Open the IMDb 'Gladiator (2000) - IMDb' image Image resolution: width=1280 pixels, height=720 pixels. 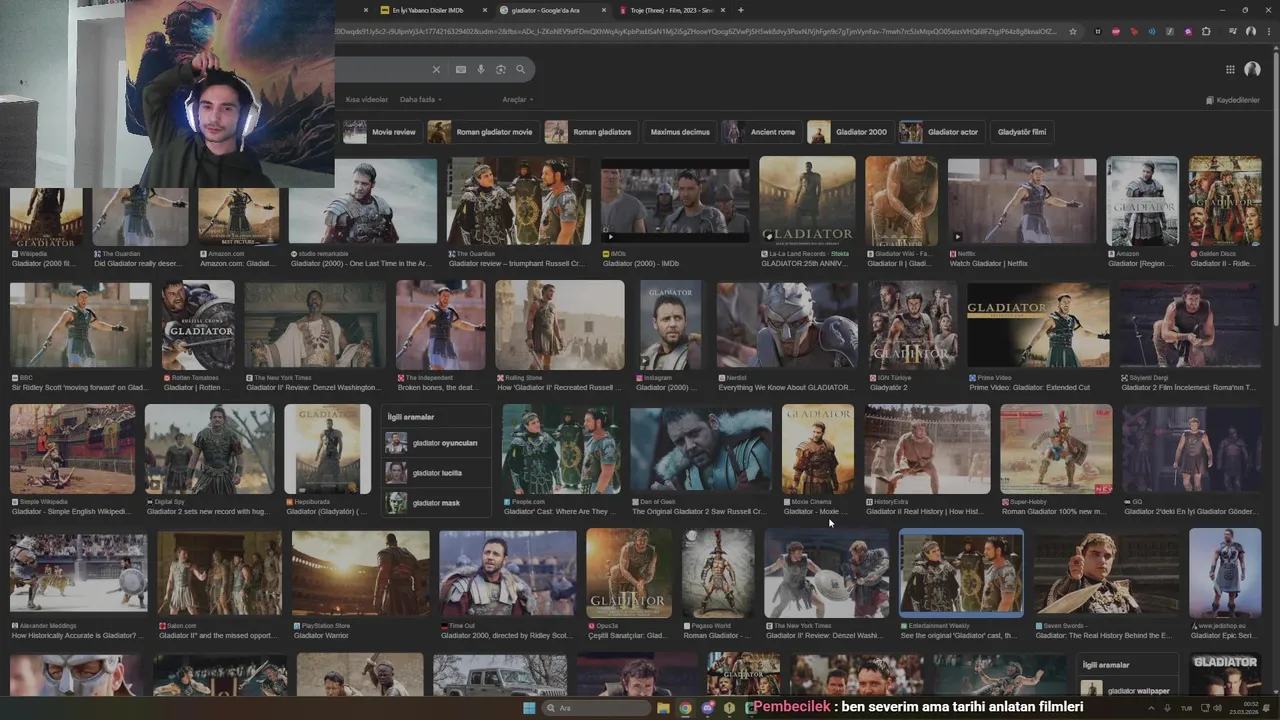(x=675, y=200)
